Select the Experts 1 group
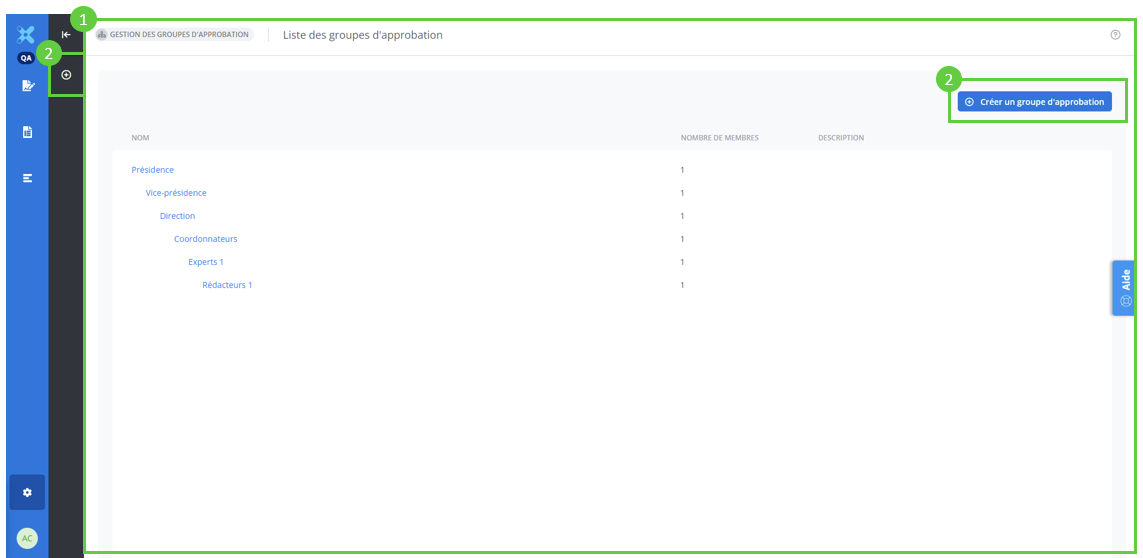Viewport: 1143px width, 558px height. point(206,262)
